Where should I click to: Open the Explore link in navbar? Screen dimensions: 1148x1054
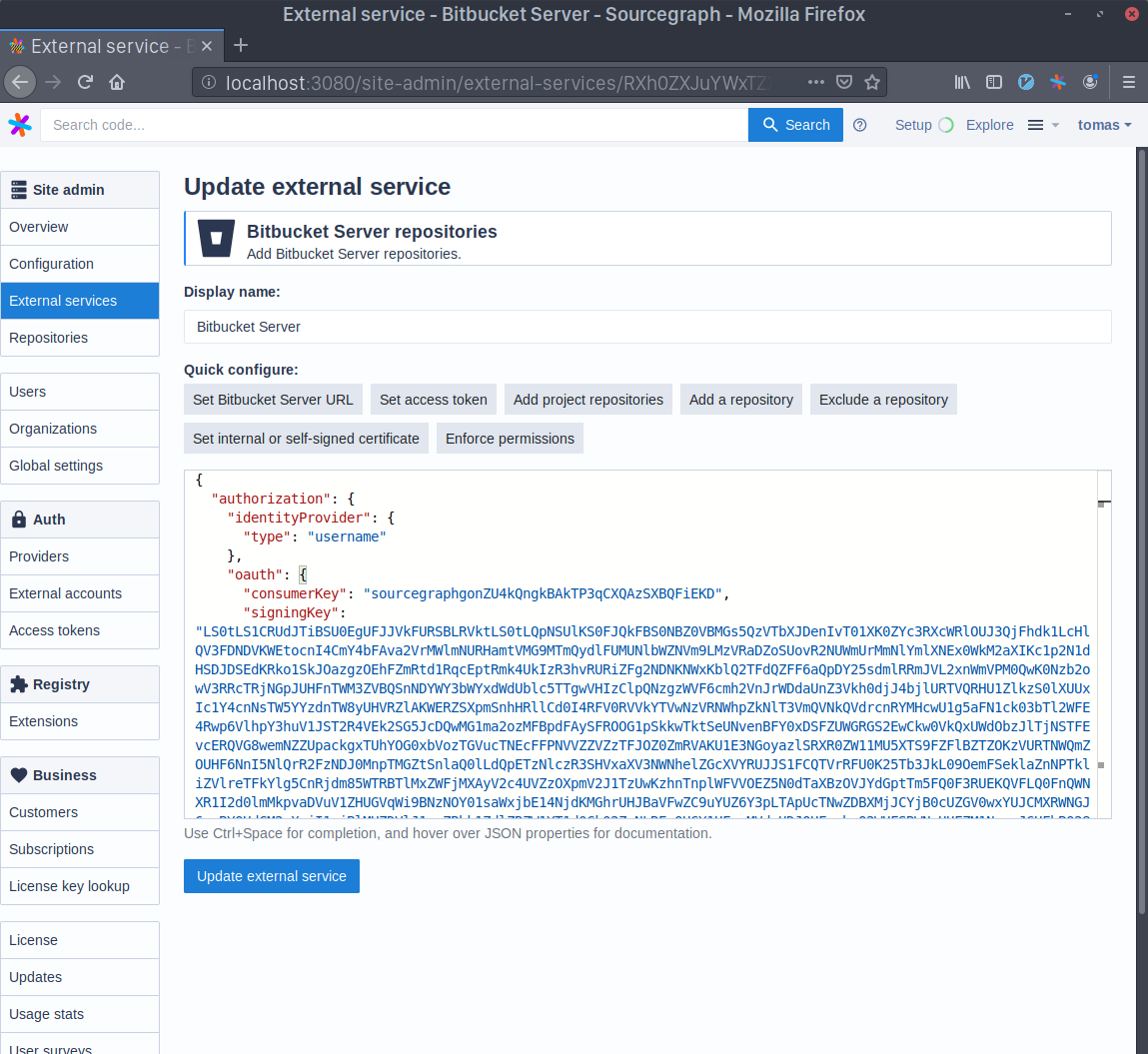[x=989, y=125]
